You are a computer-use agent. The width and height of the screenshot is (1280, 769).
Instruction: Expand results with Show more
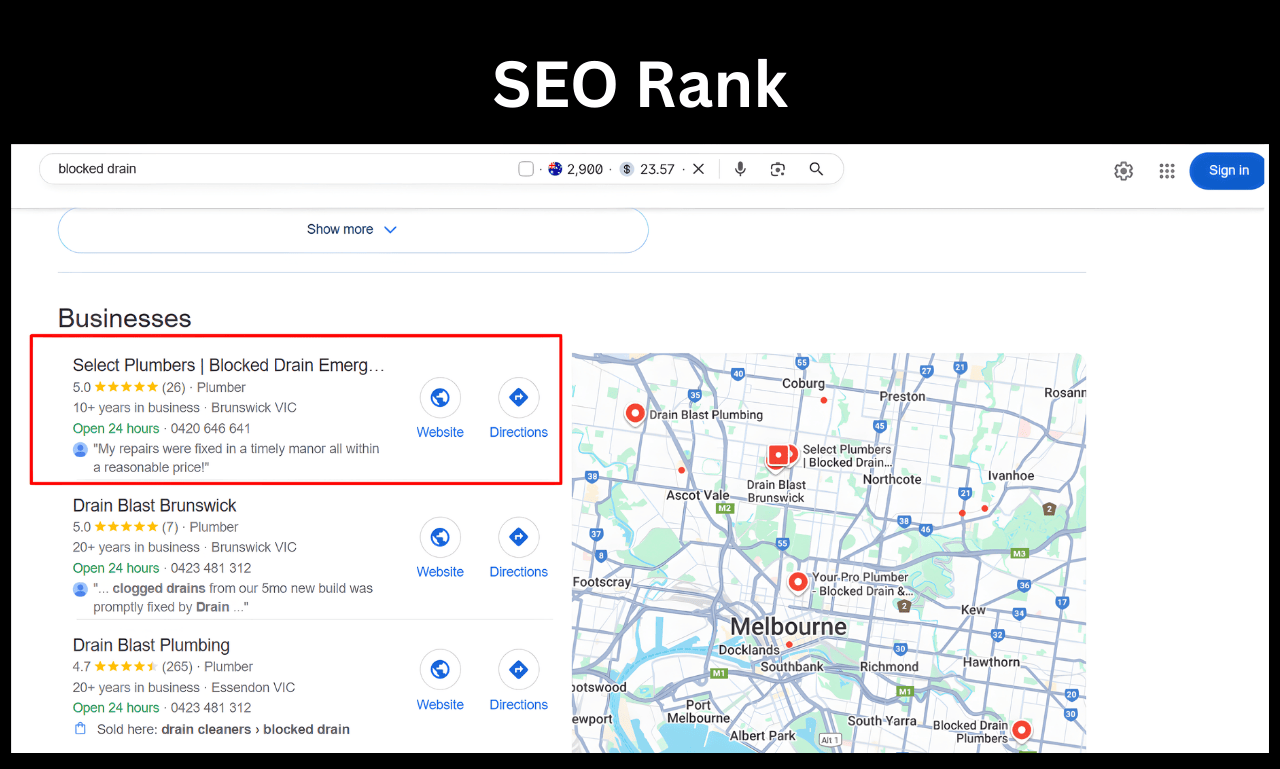pyautogui.click(x=340, y=229)
